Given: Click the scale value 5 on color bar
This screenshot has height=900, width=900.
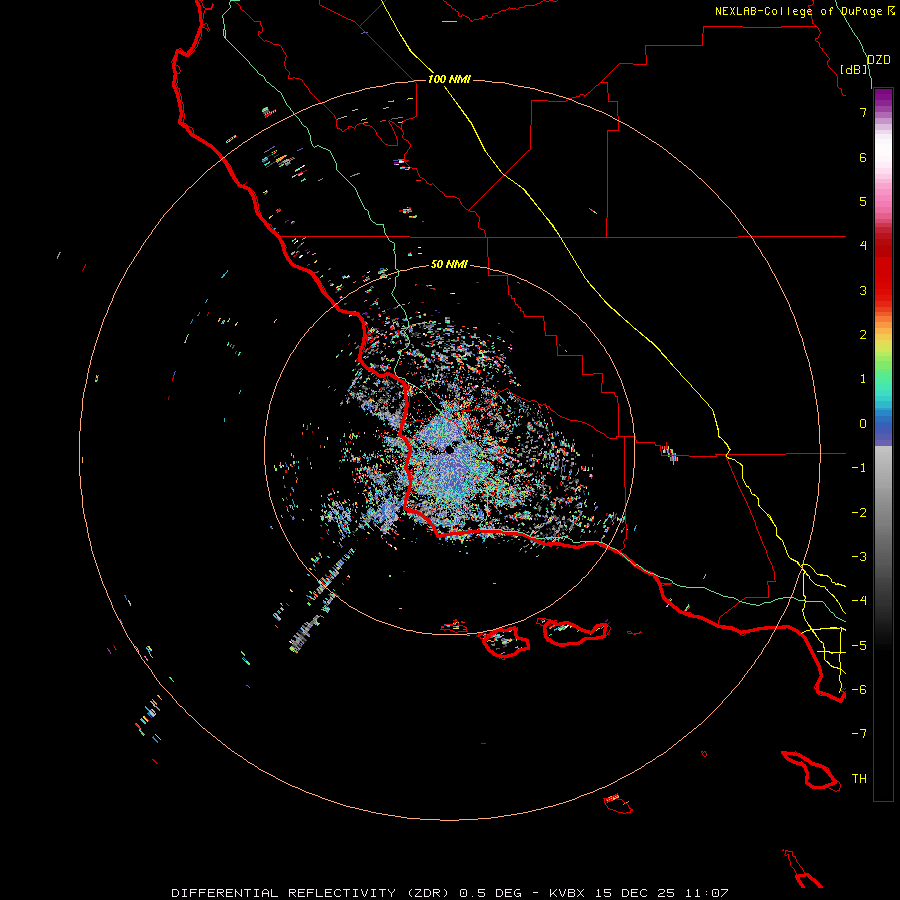Looking at the screenshot, I should click(863, 201).
